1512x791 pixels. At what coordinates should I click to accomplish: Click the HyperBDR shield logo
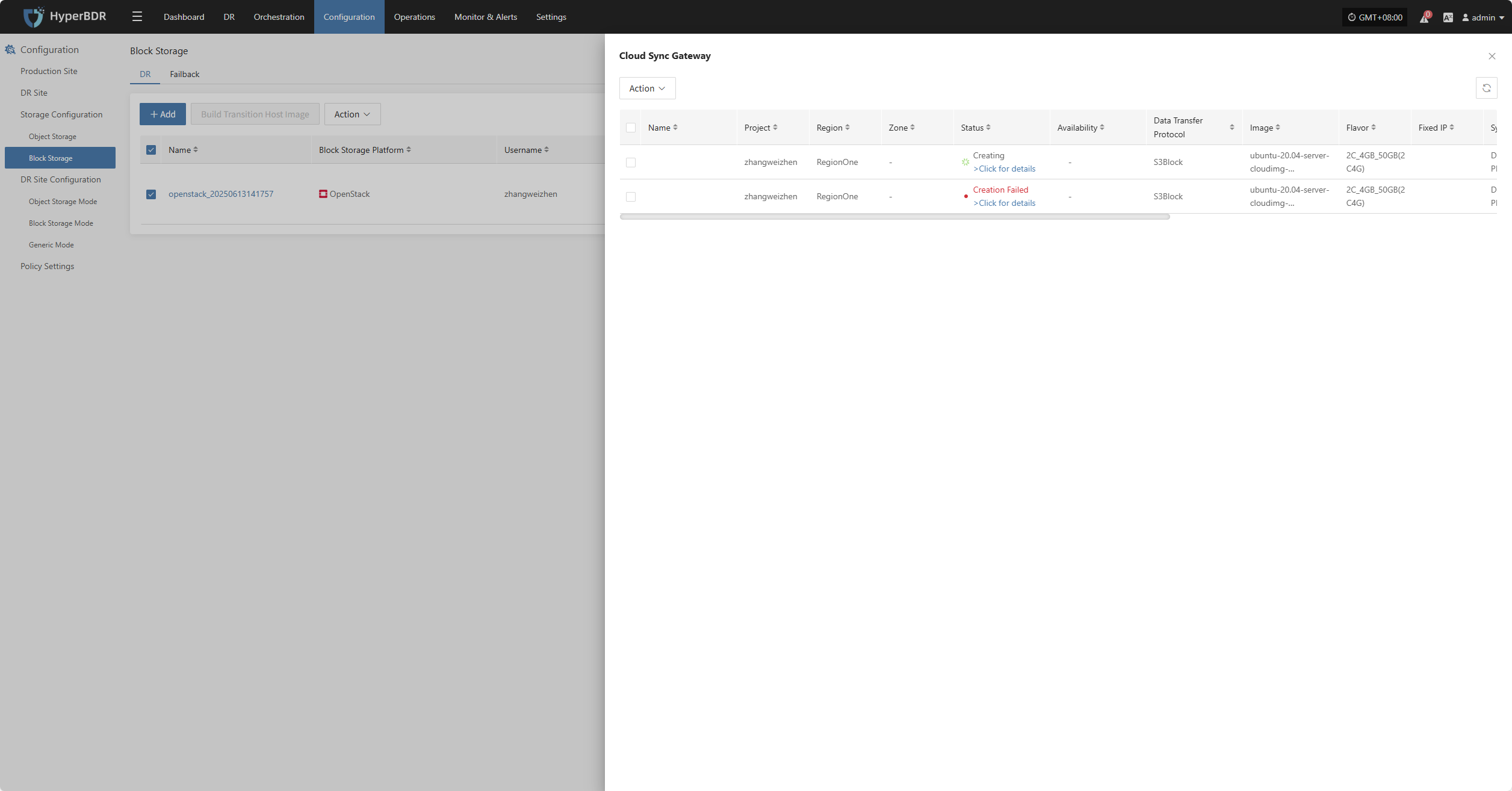click(33, 17)
